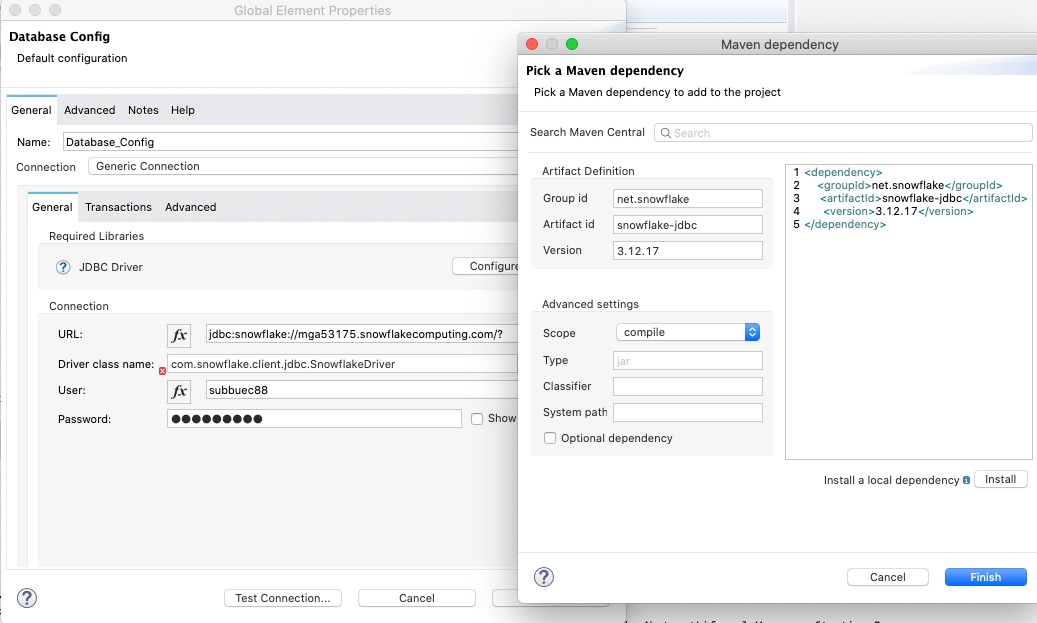Screen dimensions: 1037x623
Task: Click the Group id text field
Action: point(688,199)
